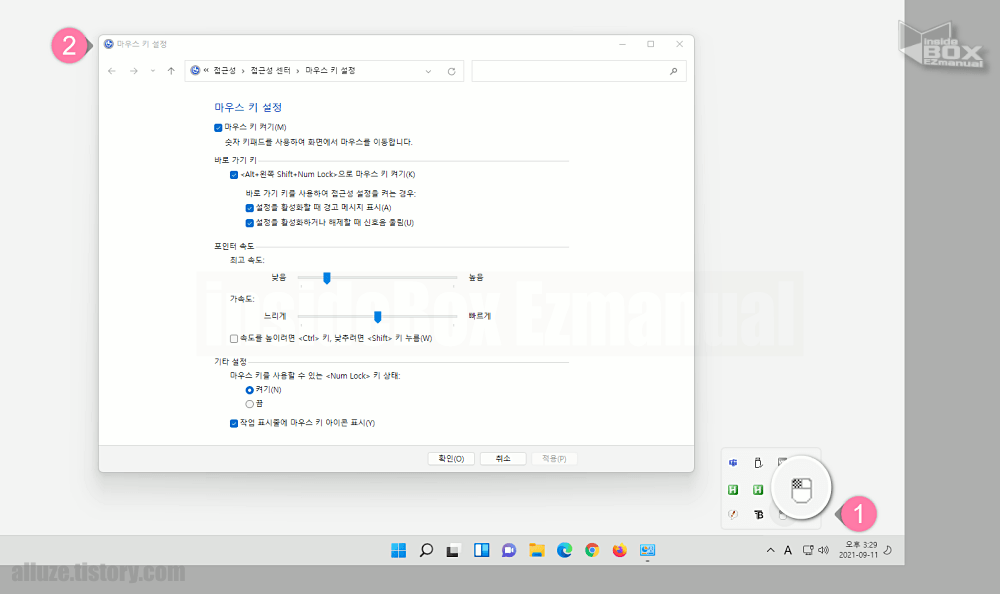The height and width of the screenshot is (594, 1000).
Task: Launch Google Chrome from the taskbar
Action: 592,550
